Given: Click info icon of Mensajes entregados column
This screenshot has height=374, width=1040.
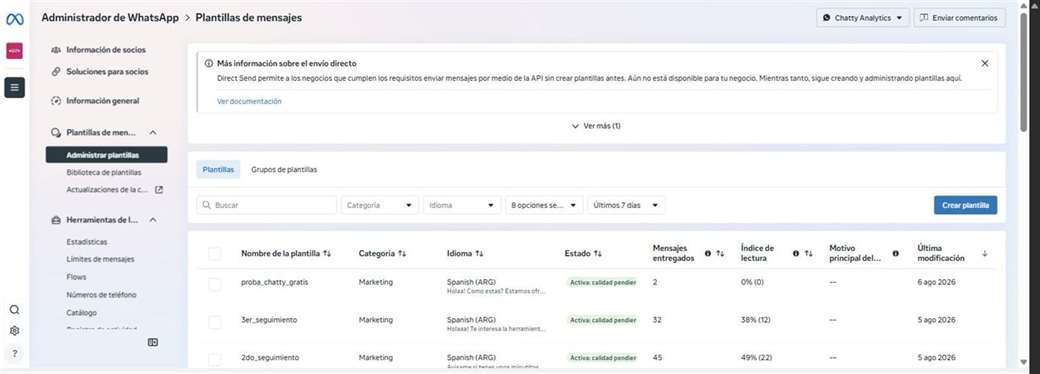Looking at the screenshot, I should click(708, 253).
